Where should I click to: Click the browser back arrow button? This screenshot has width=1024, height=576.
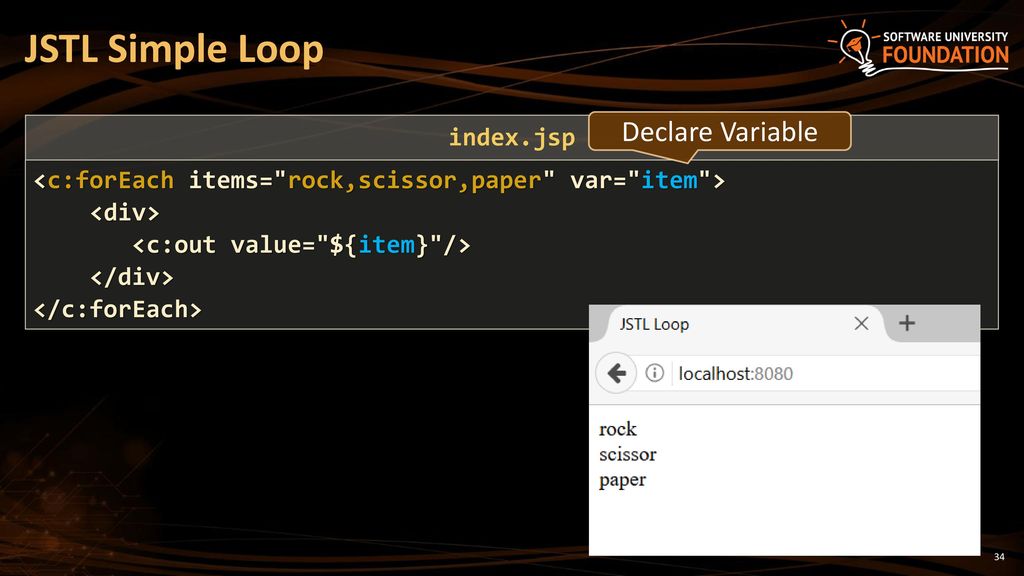click(616, 373)
